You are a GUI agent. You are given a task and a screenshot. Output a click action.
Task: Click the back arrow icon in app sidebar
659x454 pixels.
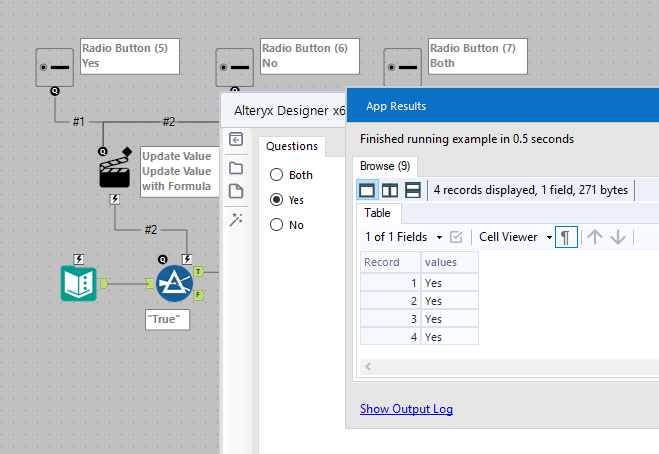pyautogui.click(x=236, y=139)
